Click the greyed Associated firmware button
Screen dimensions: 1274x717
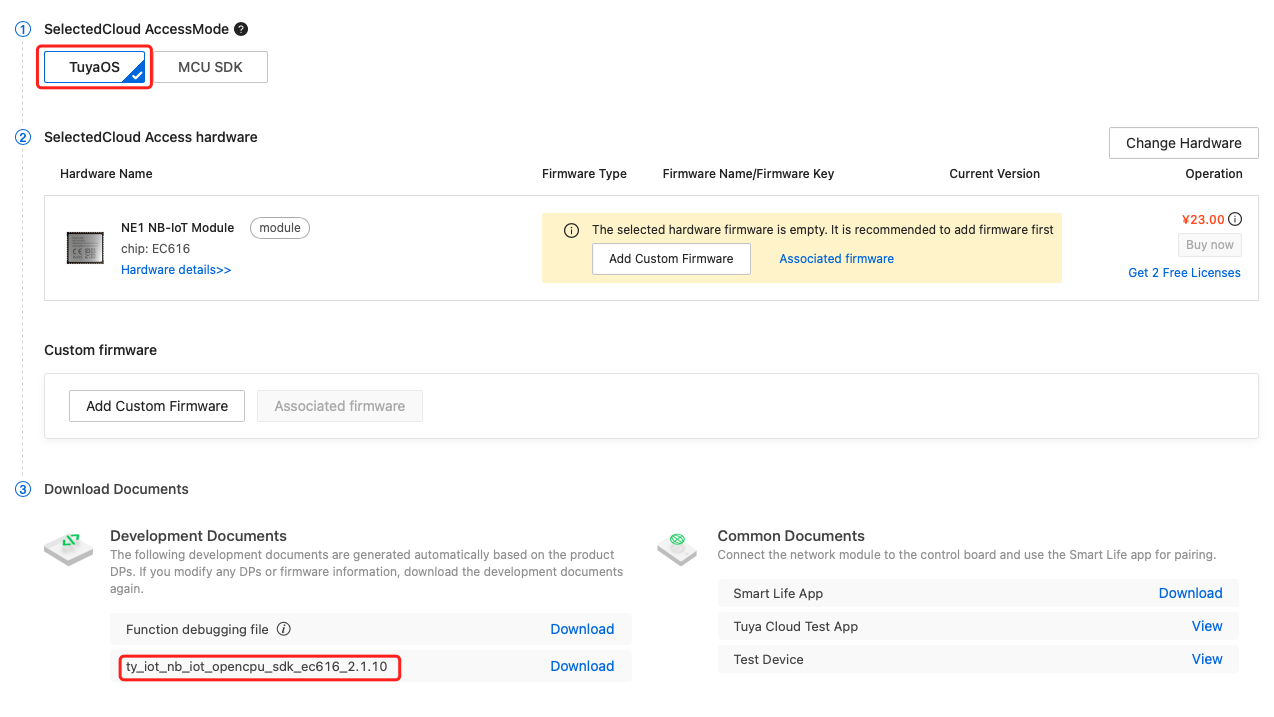(340, 406)
